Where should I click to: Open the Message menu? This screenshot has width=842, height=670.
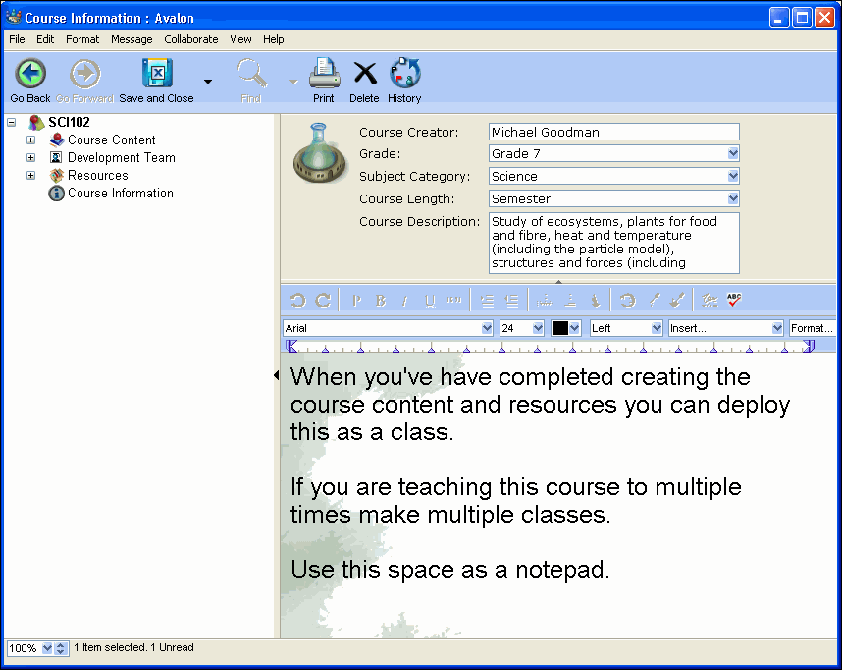(132, 39)
